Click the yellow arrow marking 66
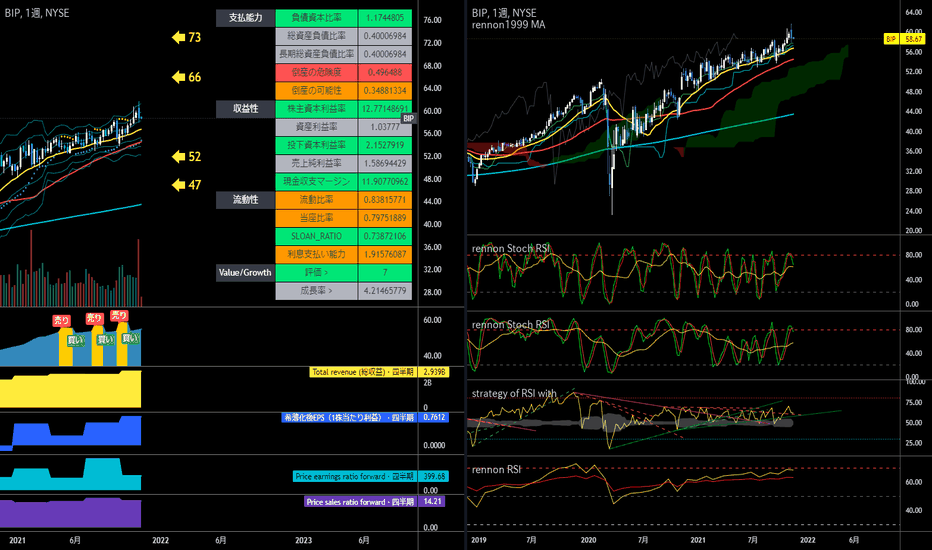Image resolution: width=932 pixels, height=550 pixels. (178, 77)
